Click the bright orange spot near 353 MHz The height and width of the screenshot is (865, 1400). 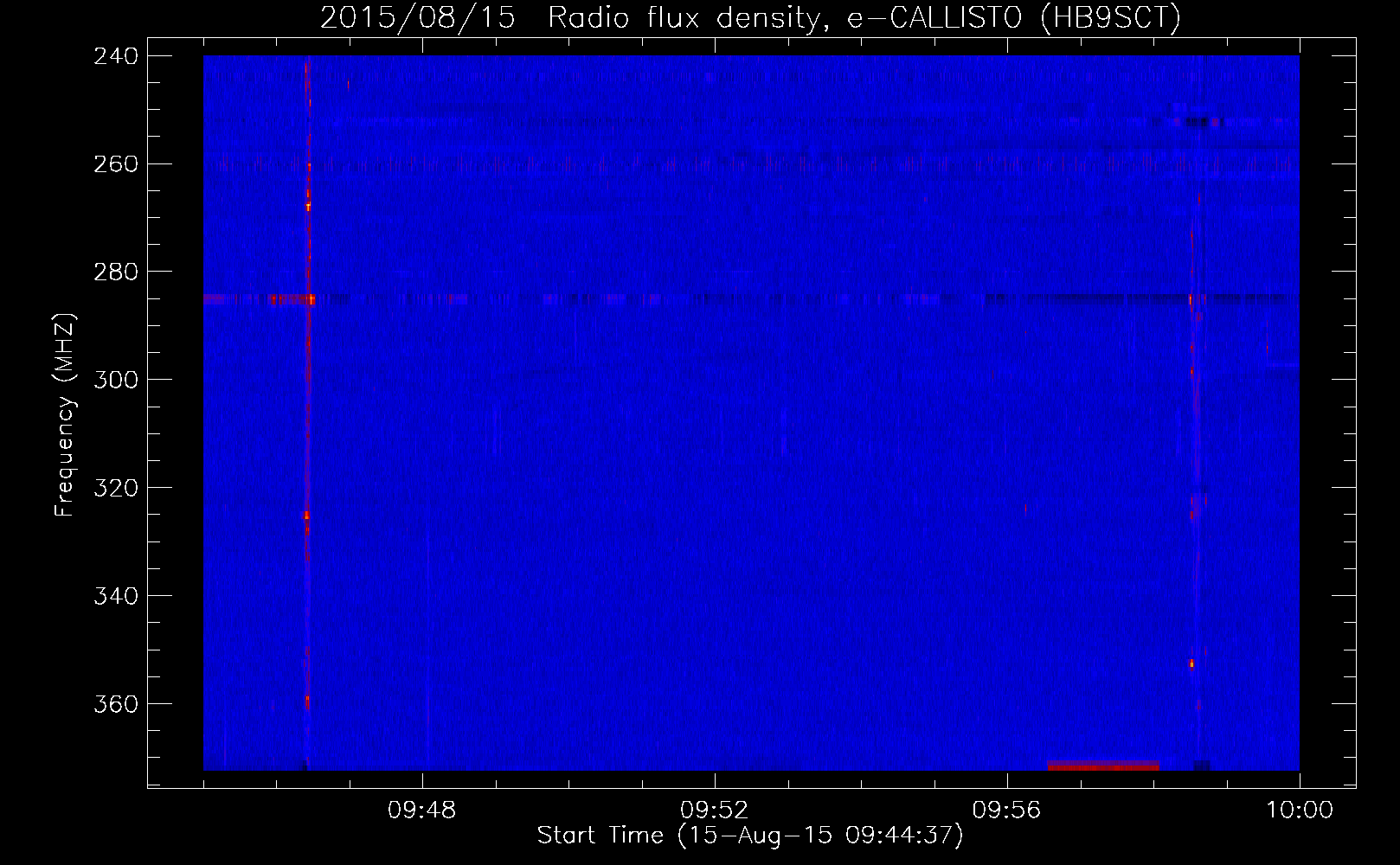tap(1191, 663)
